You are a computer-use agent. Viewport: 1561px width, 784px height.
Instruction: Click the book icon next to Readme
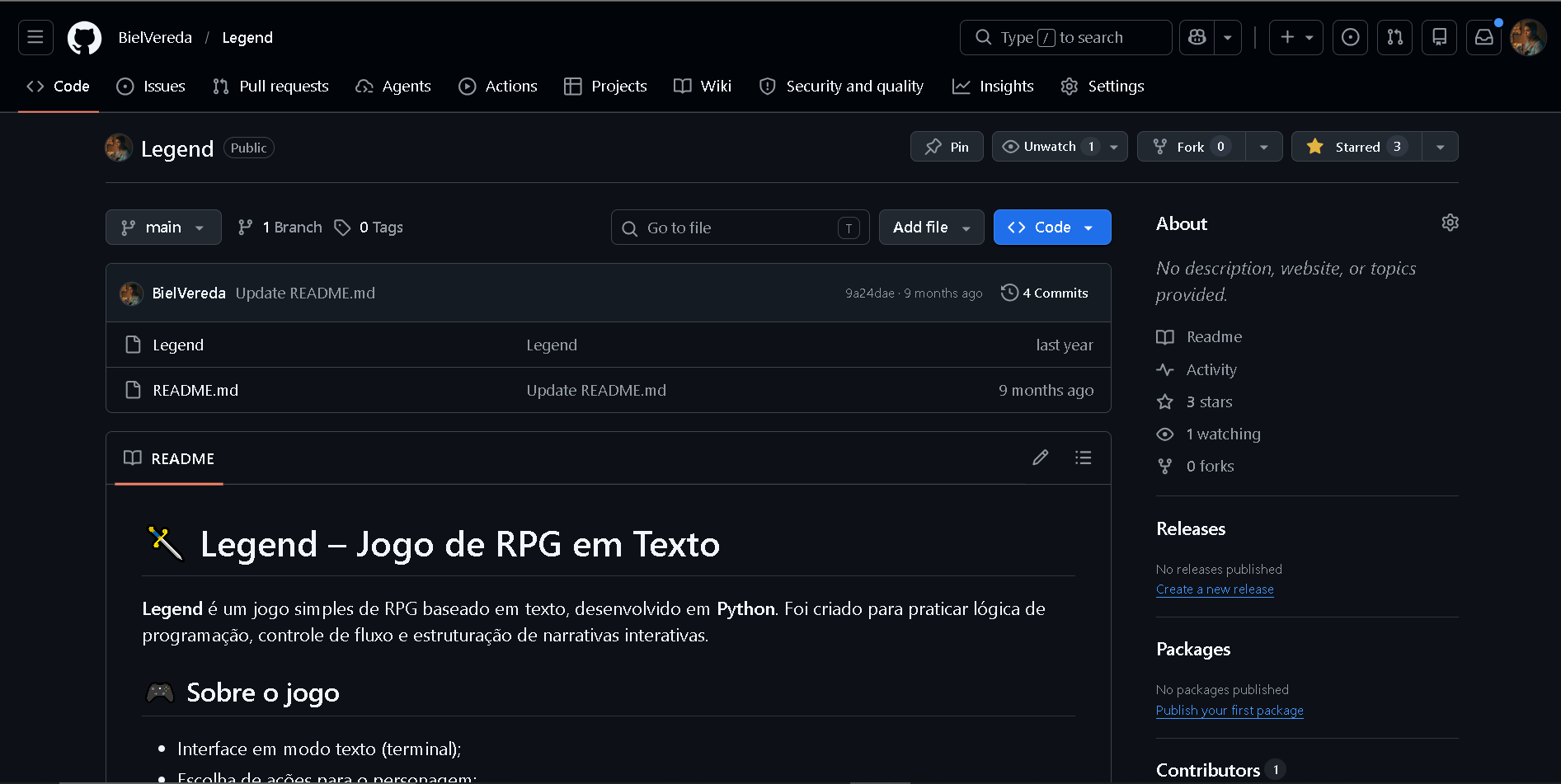point(1165,337)
